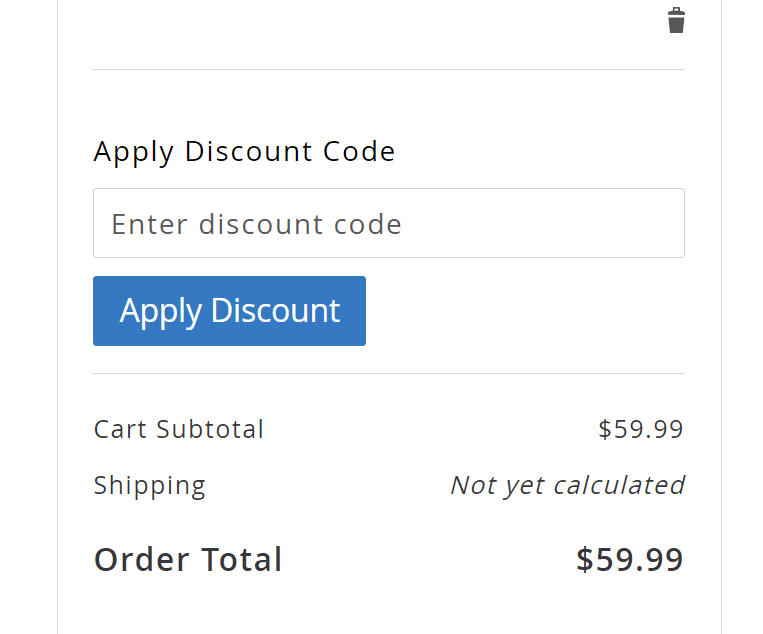Click the italic Not yet calculated text

tap(567, 486)
